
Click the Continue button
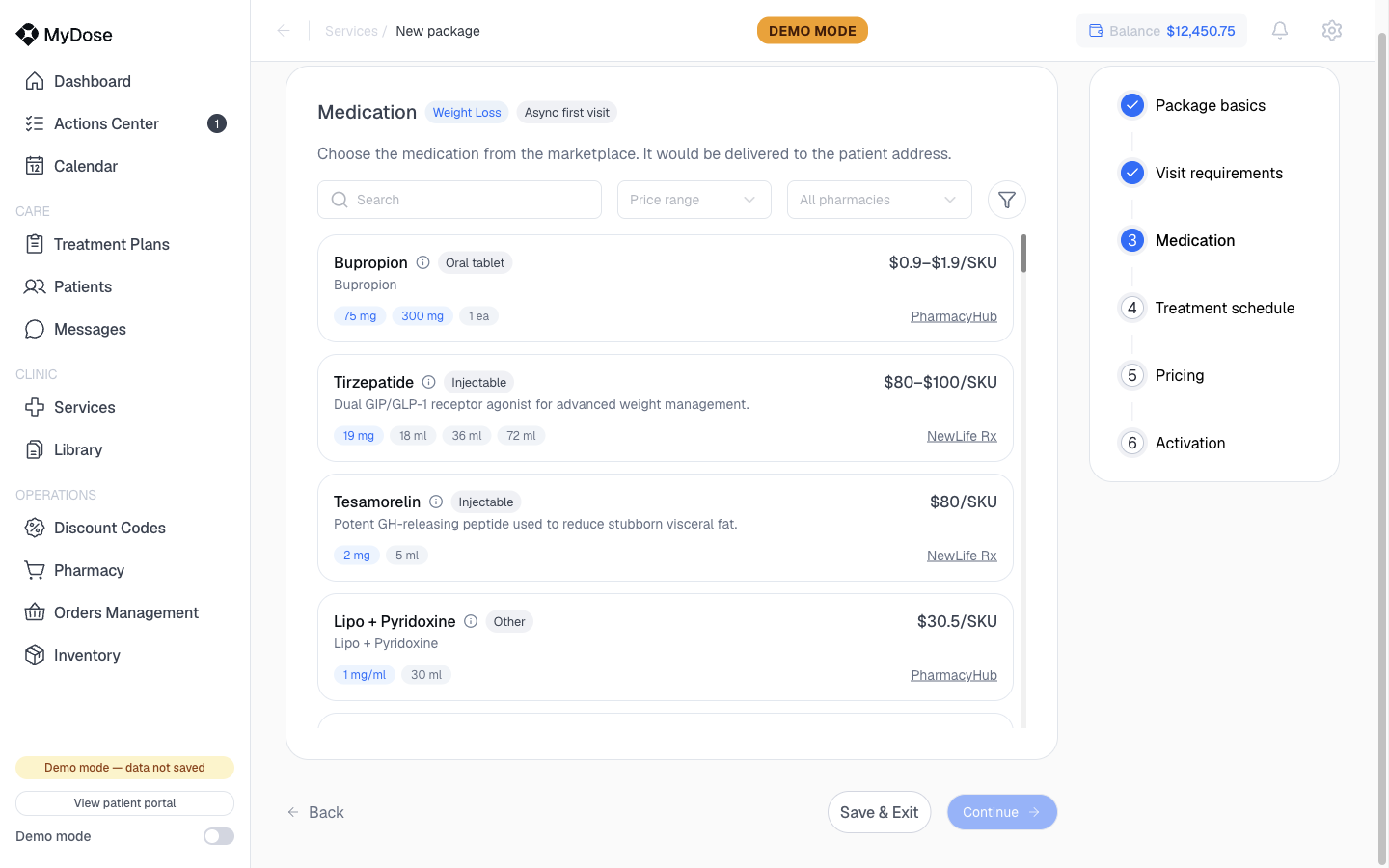click(x=1002, y=812)
